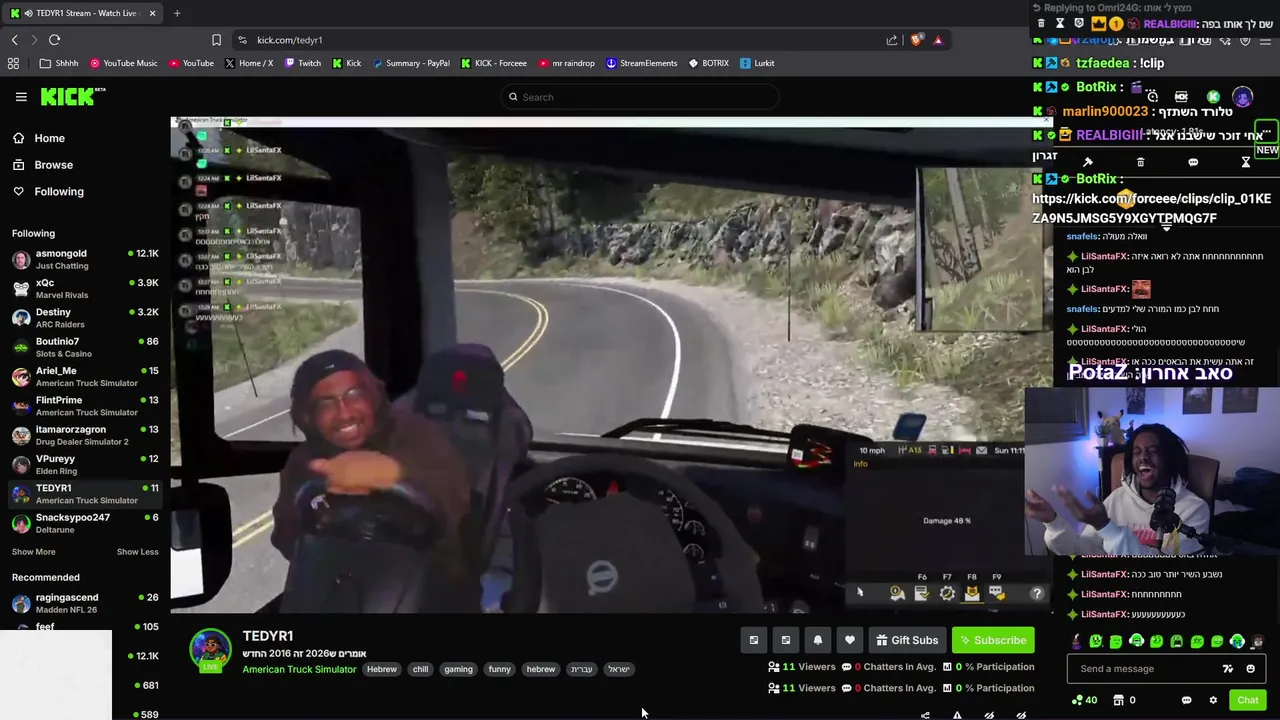1280x720 pixels.
Task: Collapse the following list with Show Less
Action: point(137,552)
